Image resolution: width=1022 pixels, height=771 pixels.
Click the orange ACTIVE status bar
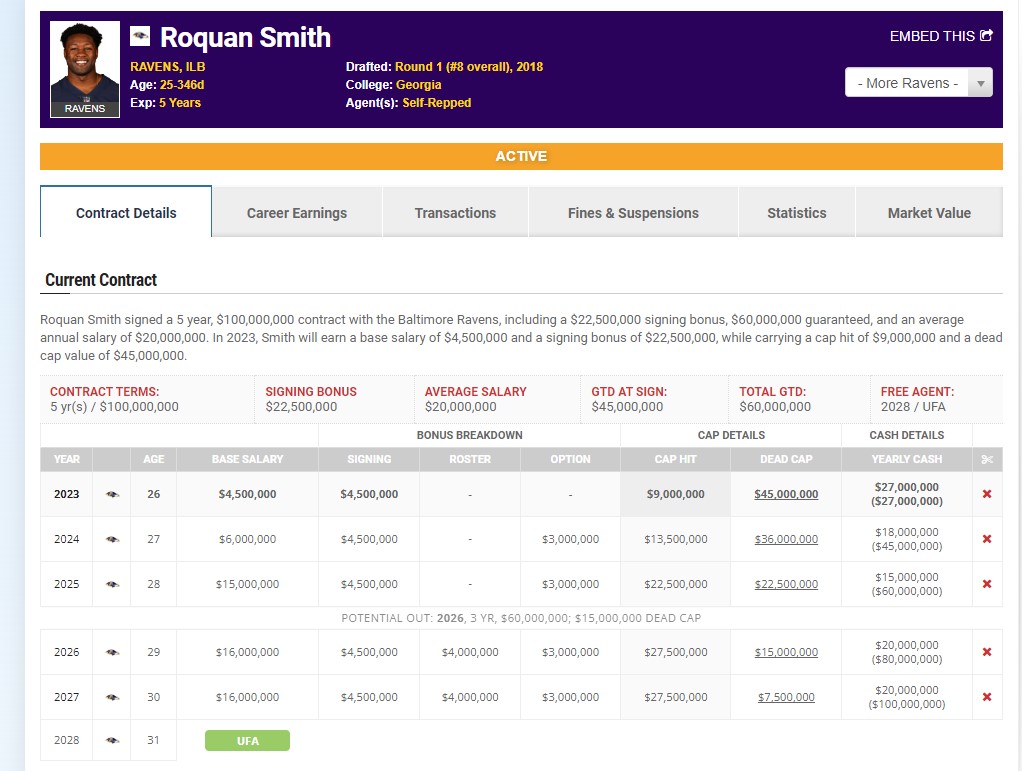coord(521,156)
